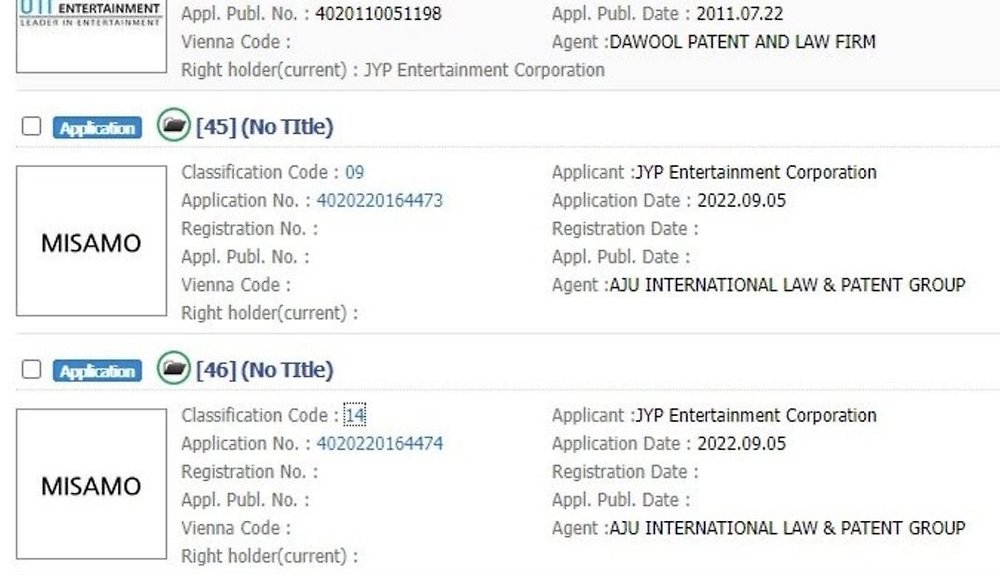The image size is (1000, 575).
Task: Open the folder icon for entry 46
Action: [x=174, y=369]
